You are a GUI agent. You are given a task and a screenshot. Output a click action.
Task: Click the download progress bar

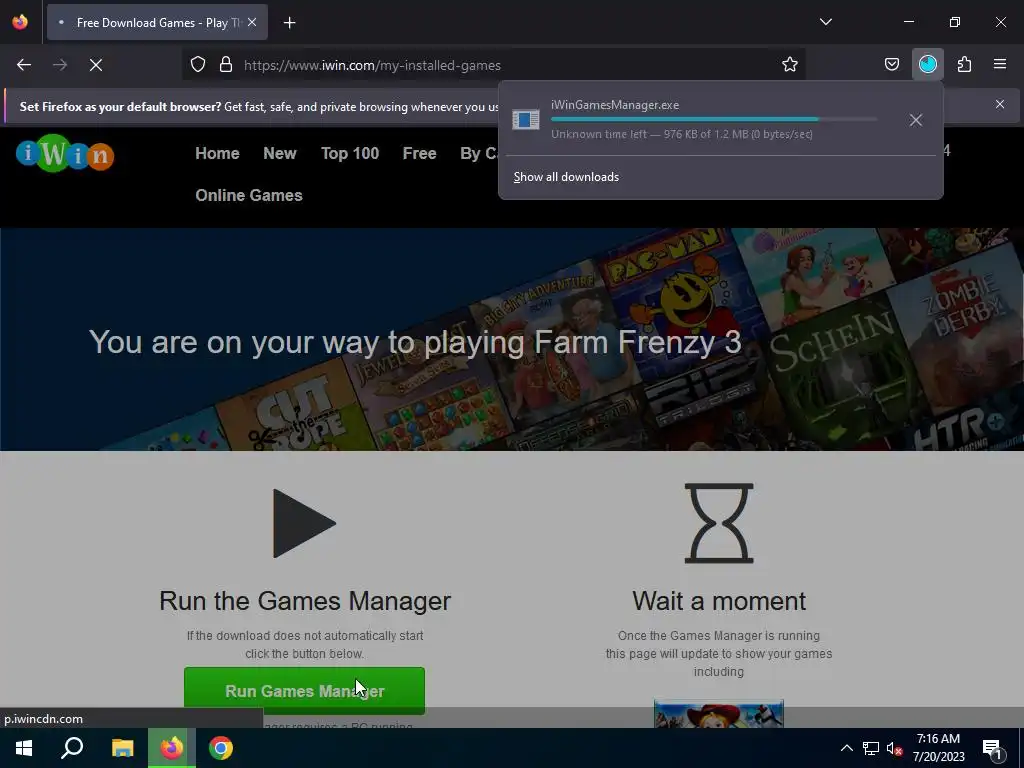pos(714,120)
